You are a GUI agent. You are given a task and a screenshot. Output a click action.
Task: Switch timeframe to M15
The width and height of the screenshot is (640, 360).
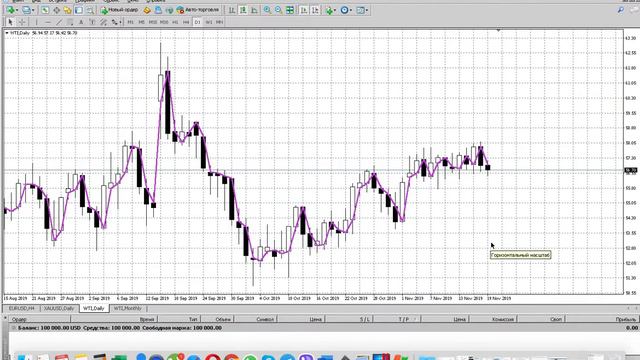(x=153, y=22)
